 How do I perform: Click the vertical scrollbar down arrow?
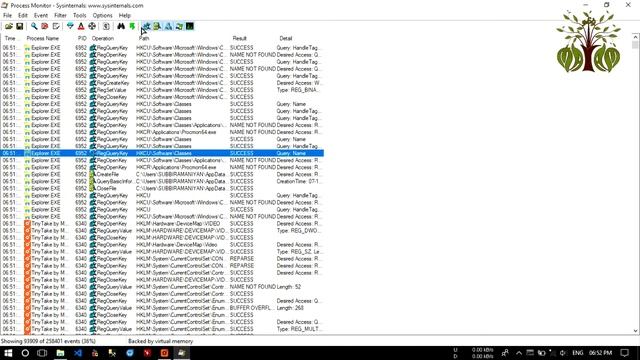pyautogui.click(x=636, y=331)
